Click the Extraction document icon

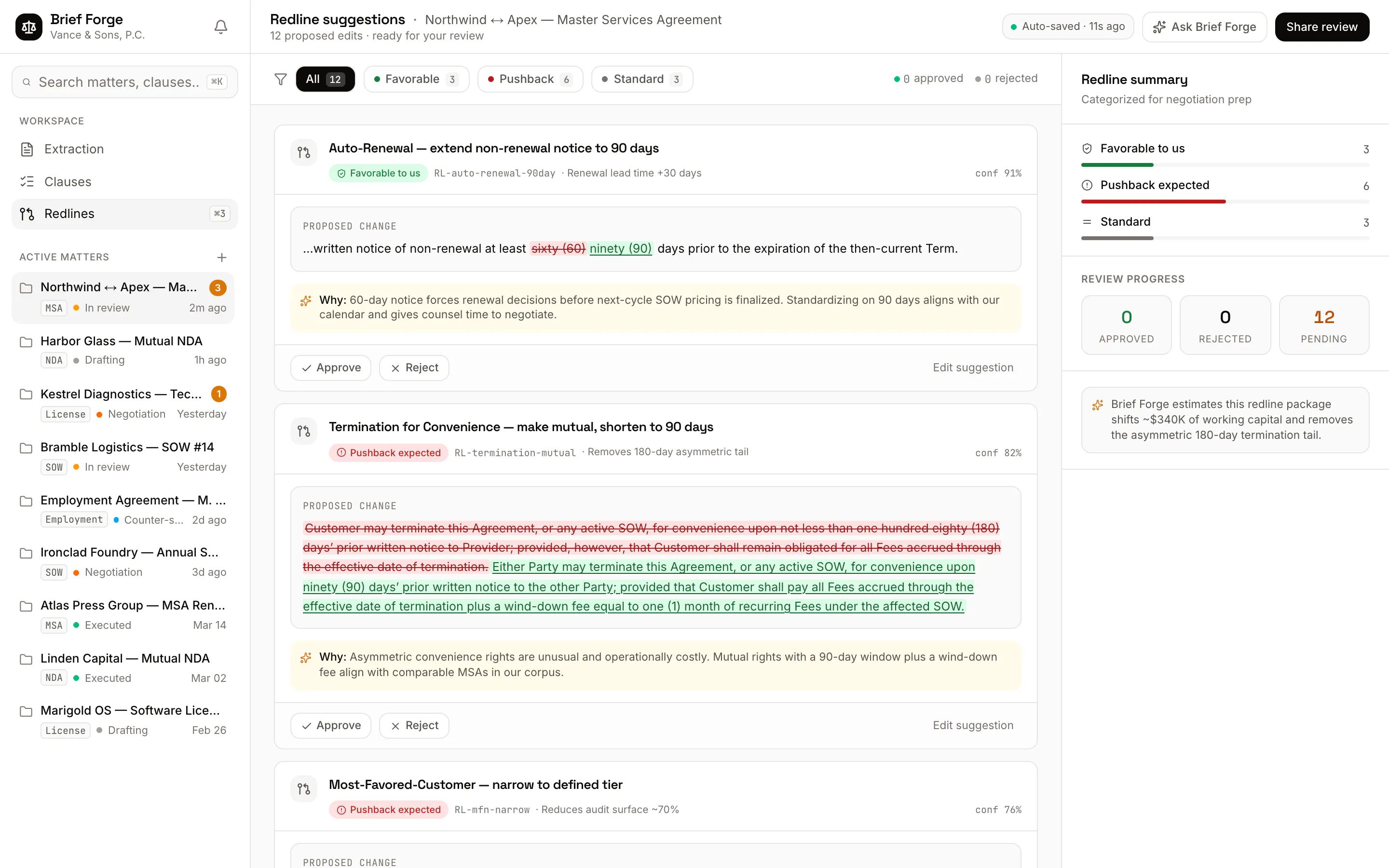(27, 149)
